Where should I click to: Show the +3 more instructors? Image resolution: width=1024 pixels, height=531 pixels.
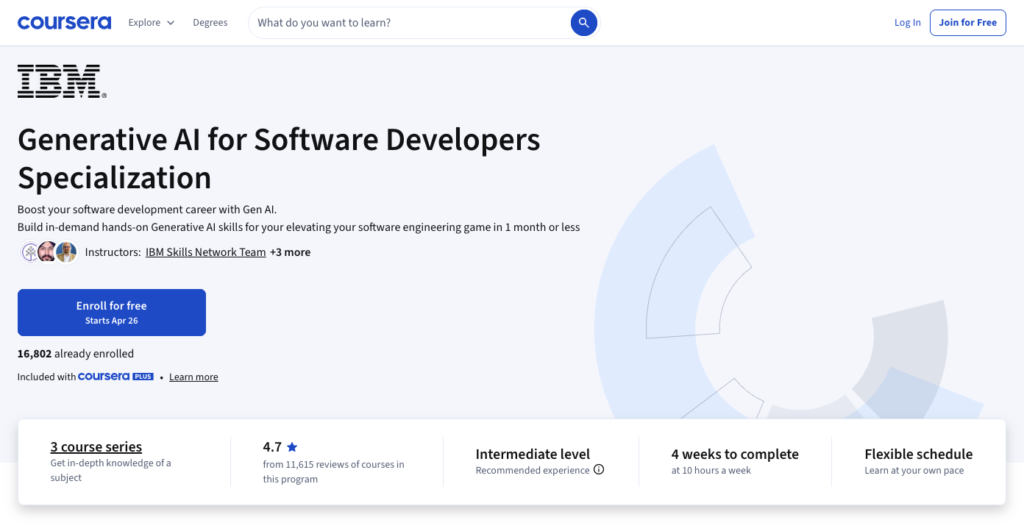290,252
